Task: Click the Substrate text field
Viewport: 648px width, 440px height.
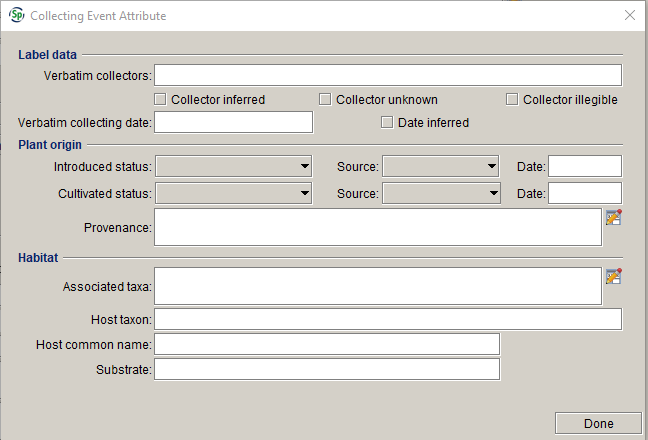Action: click(327, 369)
